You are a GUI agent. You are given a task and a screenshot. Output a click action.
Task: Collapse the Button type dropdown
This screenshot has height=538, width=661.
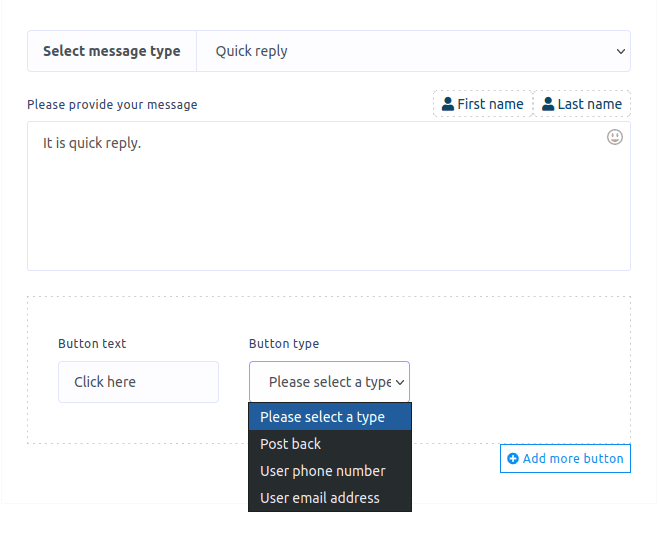pos(328,382)
